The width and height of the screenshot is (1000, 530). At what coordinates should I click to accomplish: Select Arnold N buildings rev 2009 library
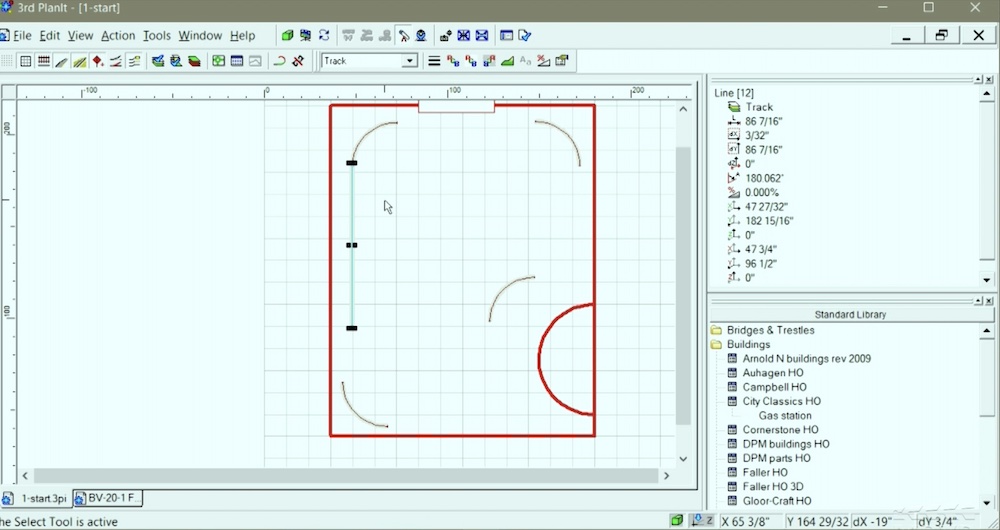806,358
